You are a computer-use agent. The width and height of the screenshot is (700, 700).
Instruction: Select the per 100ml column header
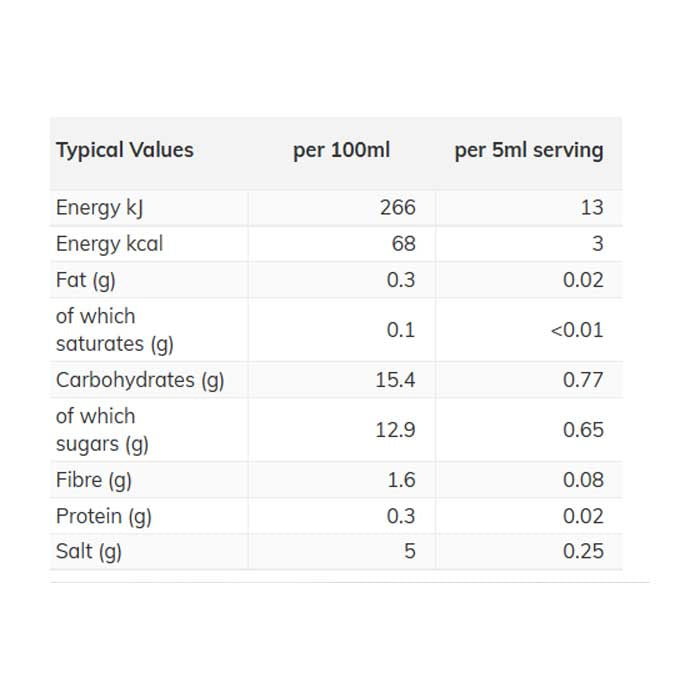pos(341,151)
